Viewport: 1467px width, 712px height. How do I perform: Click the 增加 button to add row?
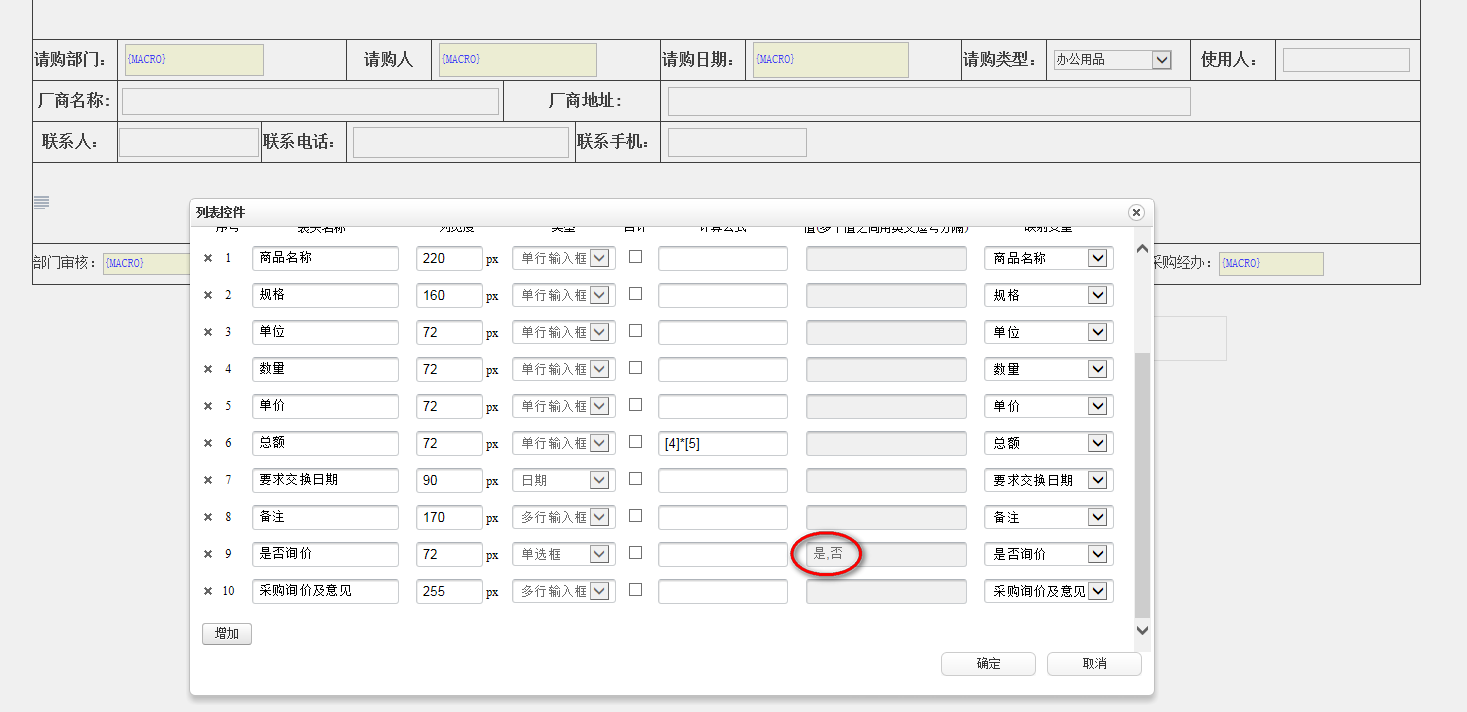pos(227,634)
